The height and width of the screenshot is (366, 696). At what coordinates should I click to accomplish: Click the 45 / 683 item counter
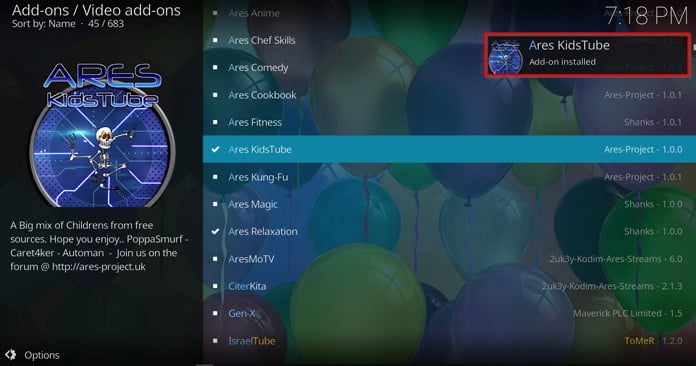(106, 24)
